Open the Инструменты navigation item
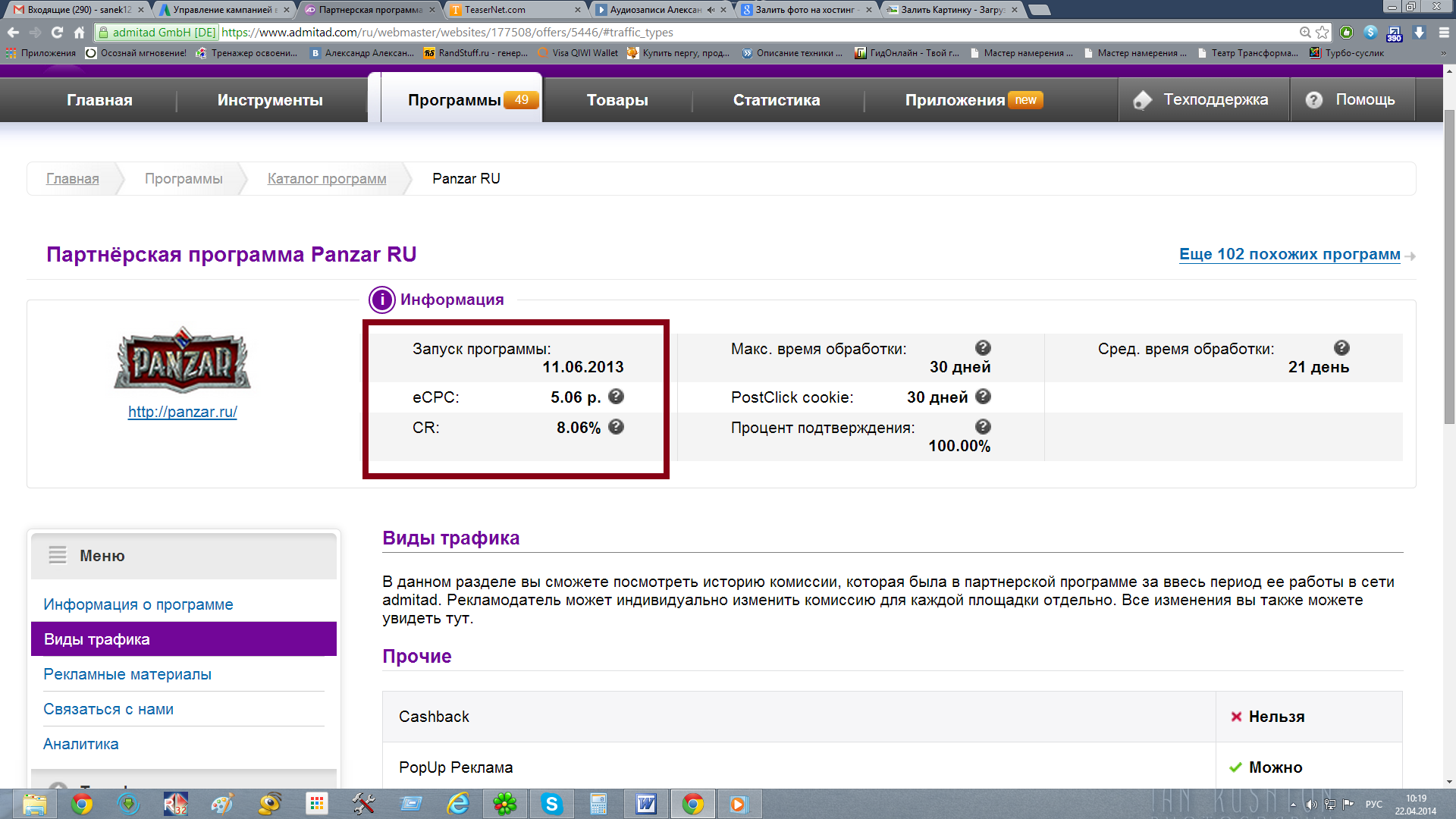1456x819 pixels. click(x=270, y=100)
